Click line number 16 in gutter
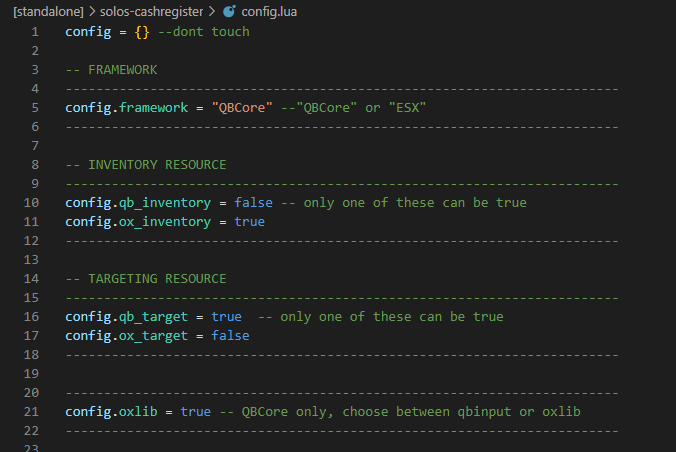The height and width of the screenshot is (452, 676). (31, 317)
